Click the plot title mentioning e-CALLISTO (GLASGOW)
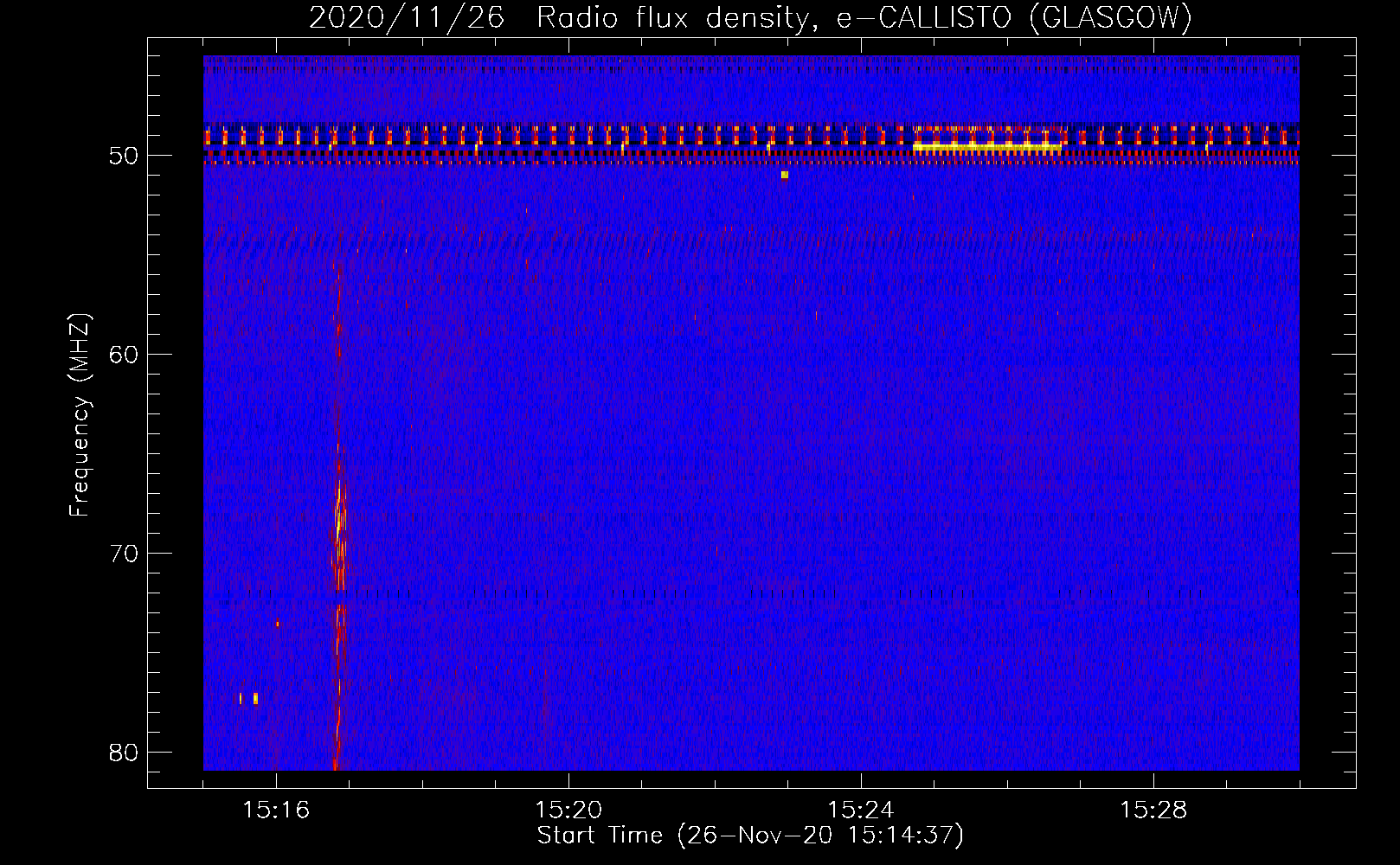 (750, 17)
